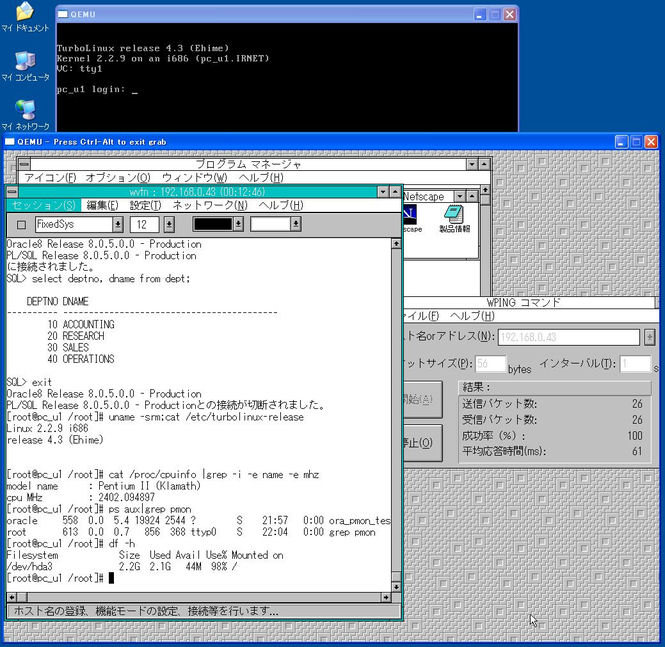Click the /dev/hda3 filesystem line
Viewport: 665px width, 647px height.
click(122, 566)
